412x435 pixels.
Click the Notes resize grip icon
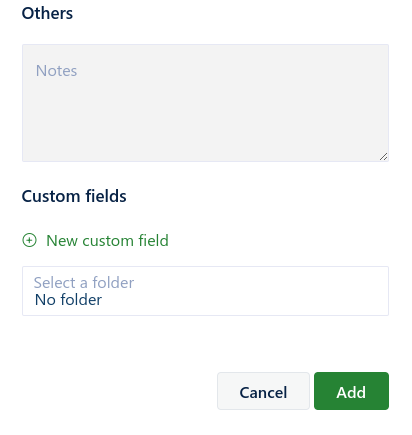click(x=383, y=156)
